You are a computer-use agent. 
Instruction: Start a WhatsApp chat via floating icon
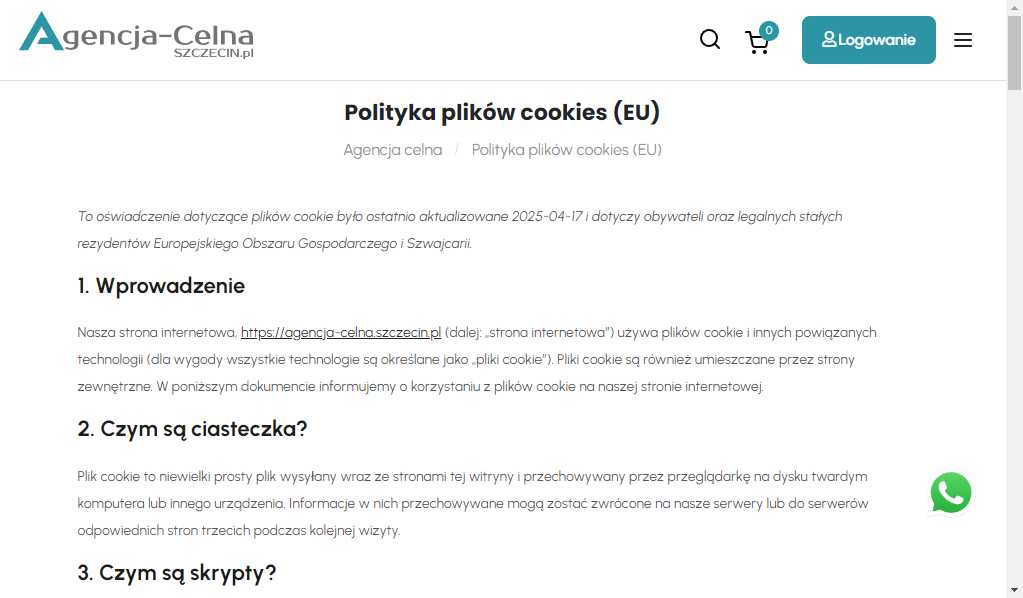pos(950,493)
